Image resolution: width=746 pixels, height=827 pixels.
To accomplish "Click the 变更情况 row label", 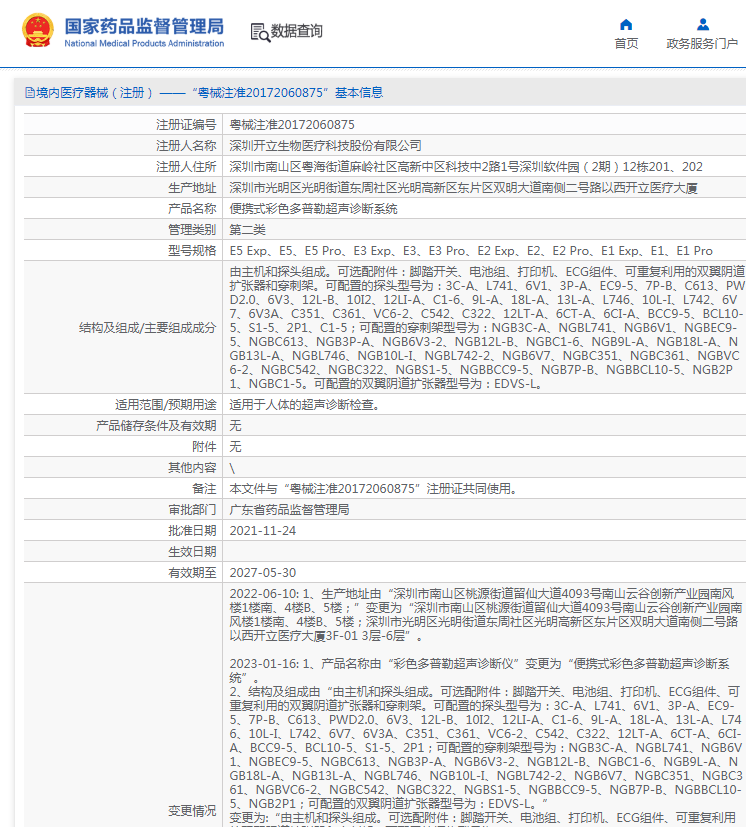I will coord(191,810).
